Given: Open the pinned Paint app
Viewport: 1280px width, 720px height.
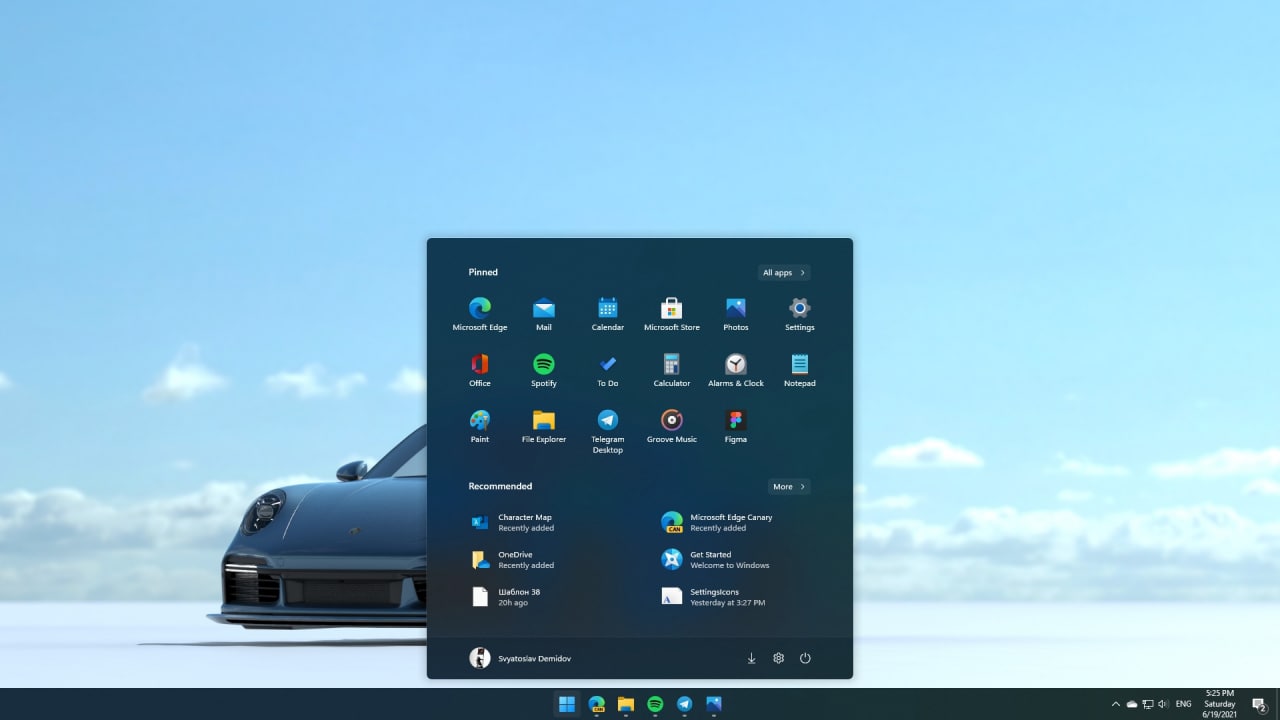Looking at the screenshot, I should (x=480, y=426).
